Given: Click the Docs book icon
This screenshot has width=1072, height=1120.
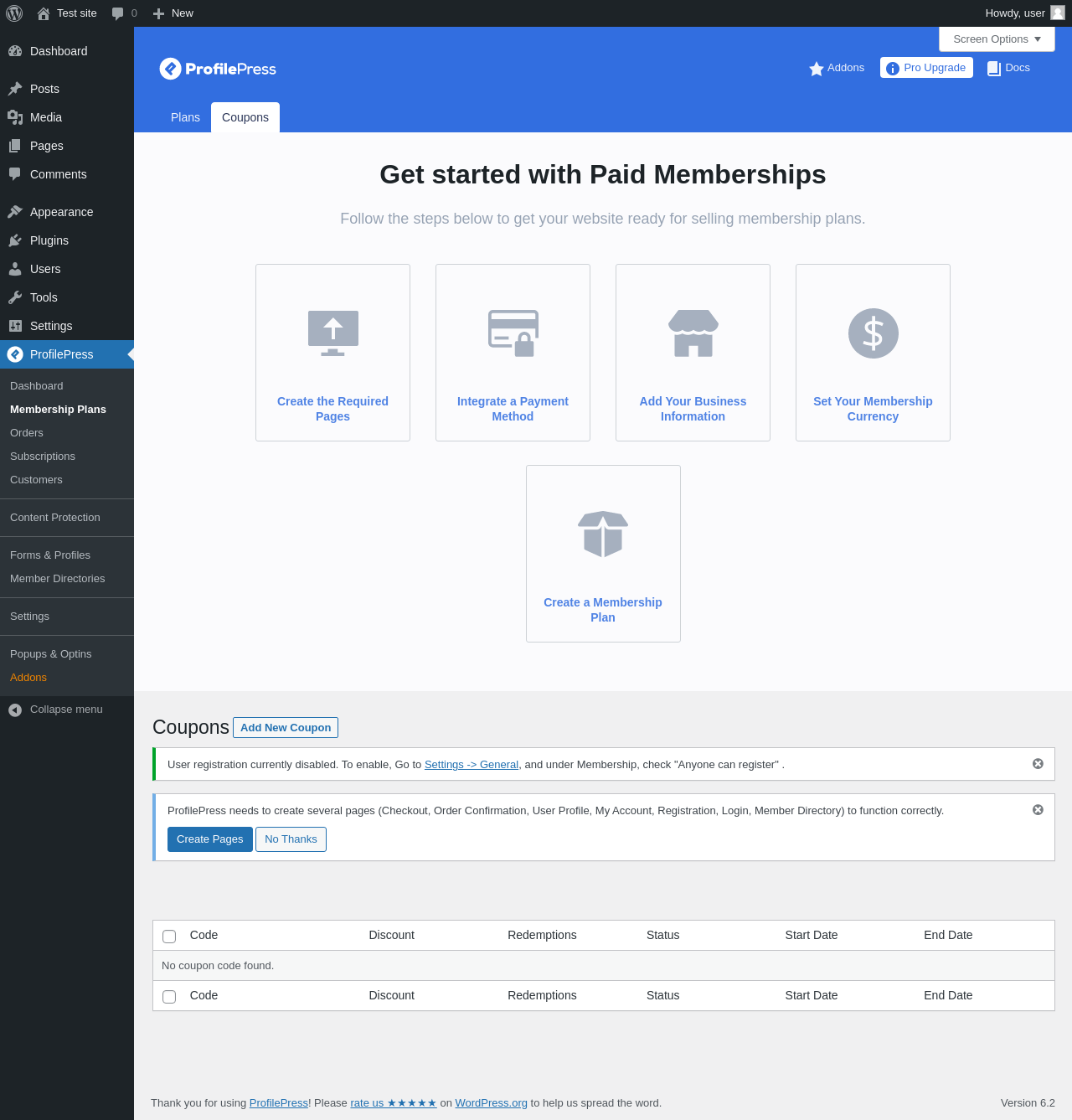Looking at the screenshot, I should pyautogui.click(x=994, y=69).
